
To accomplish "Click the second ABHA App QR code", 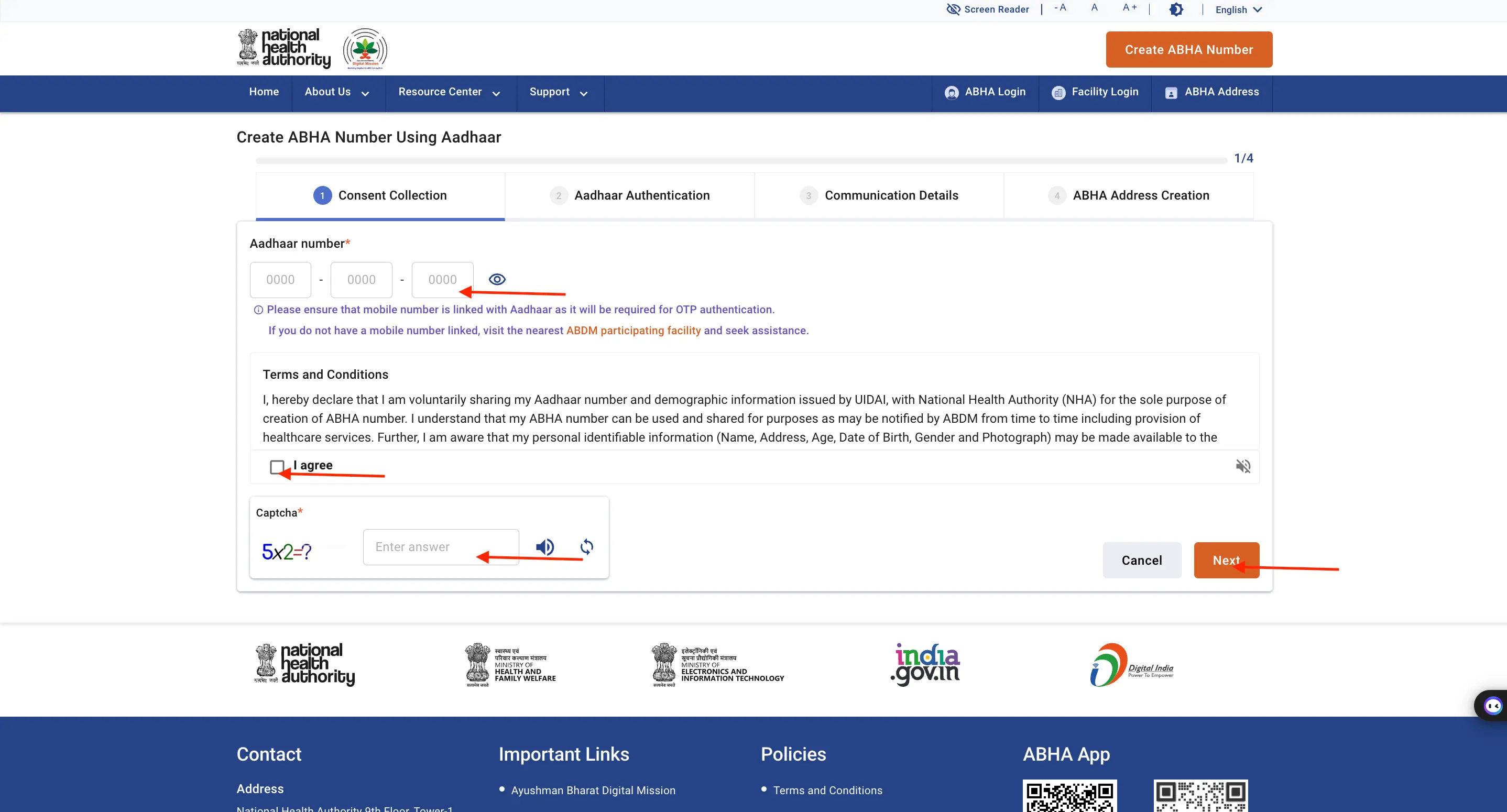I will click(x=1200, y=796).
